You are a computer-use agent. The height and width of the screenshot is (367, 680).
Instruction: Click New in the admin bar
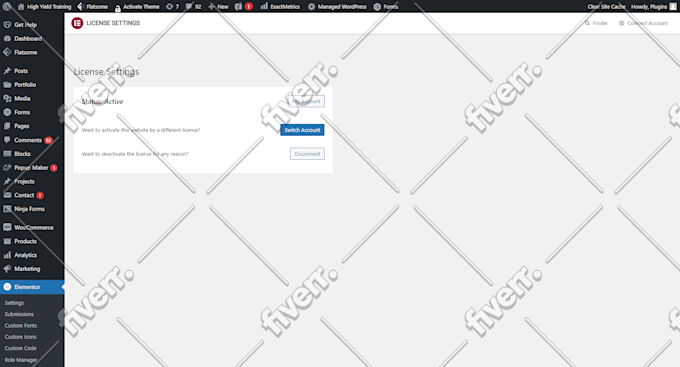tap(218, 7)
